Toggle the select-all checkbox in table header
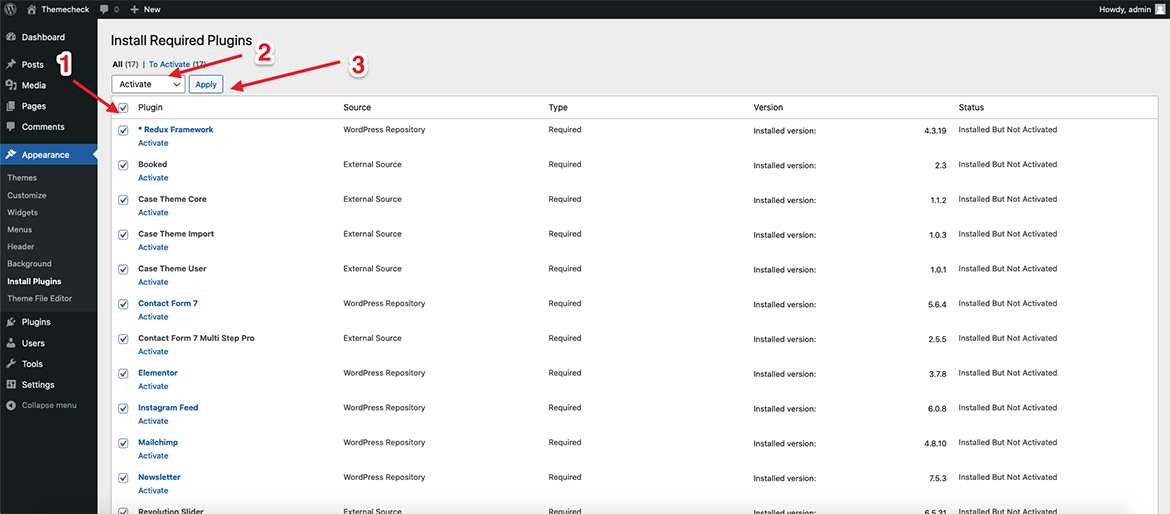Image resolution: width=1170 pixels, height=514 pixels. (124, 107)
